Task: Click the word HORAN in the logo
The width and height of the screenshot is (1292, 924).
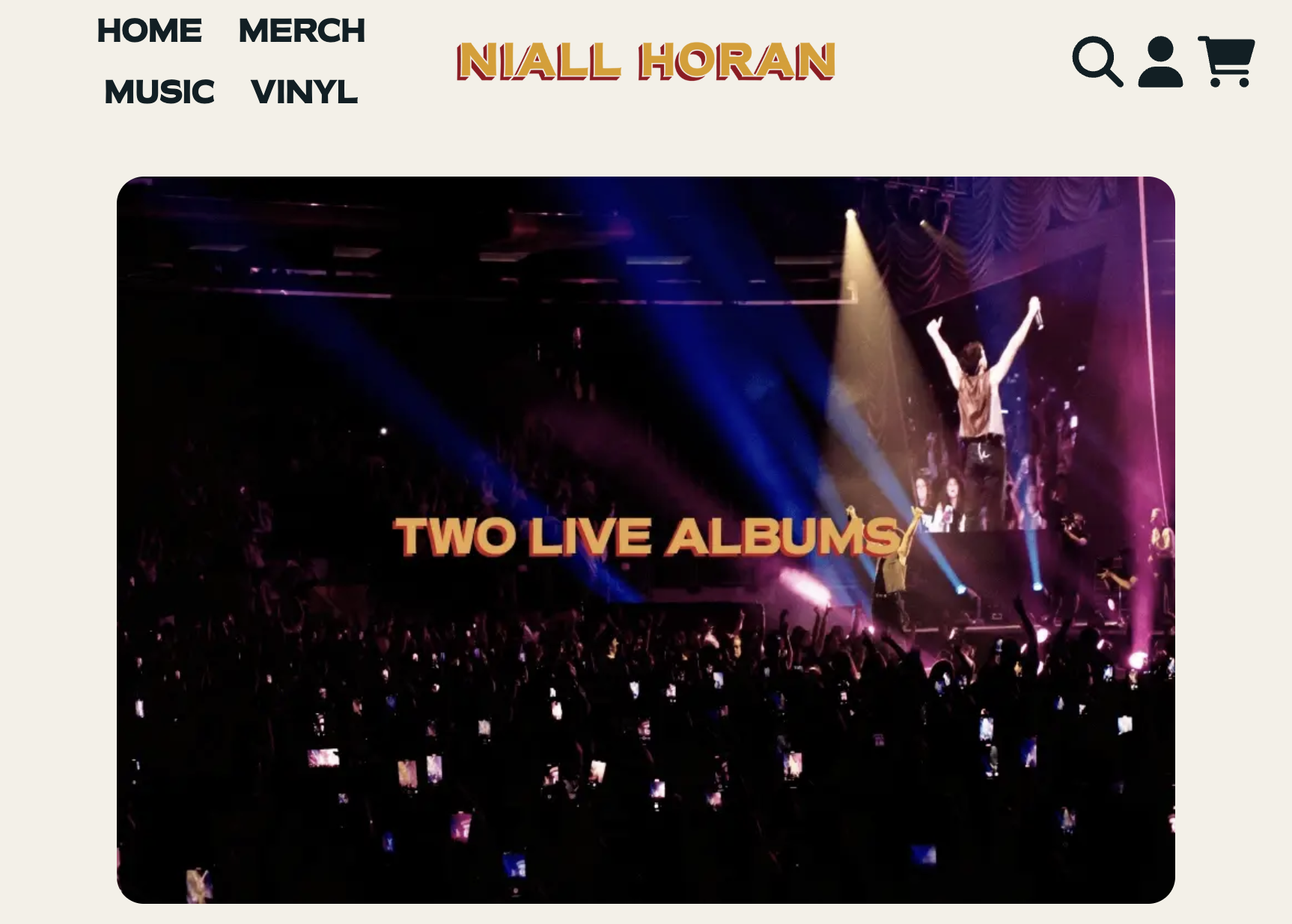Action: click(x=737, y=61)
